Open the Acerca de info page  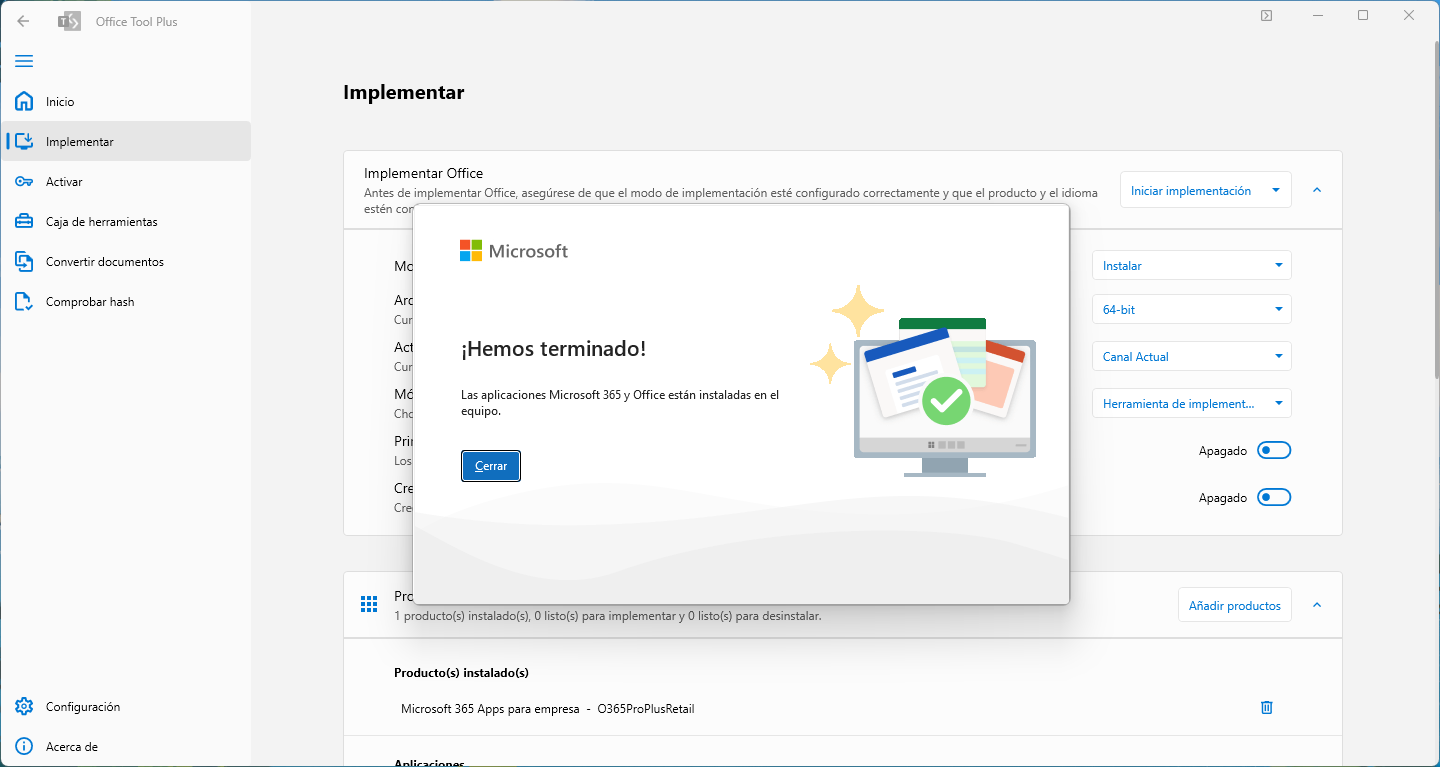(x=126, y=746)
